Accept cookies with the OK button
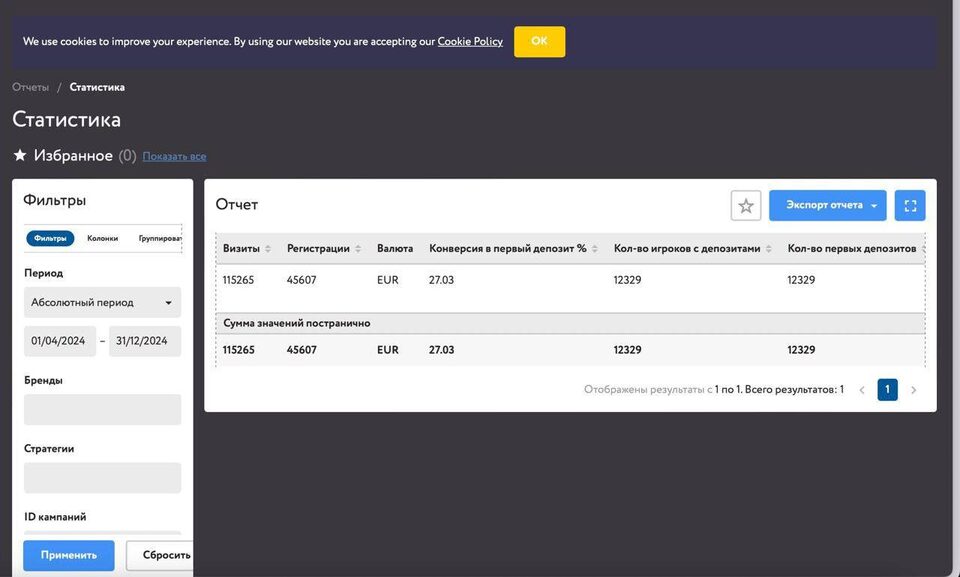This screenshot has height=577, width=960. (x=539, y=41)
